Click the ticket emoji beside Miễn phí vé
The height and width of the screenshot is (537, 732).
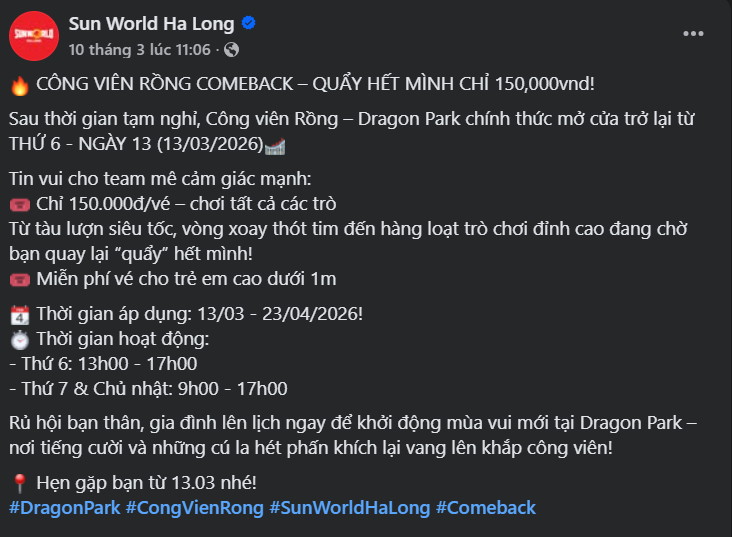tap(18, 278)
